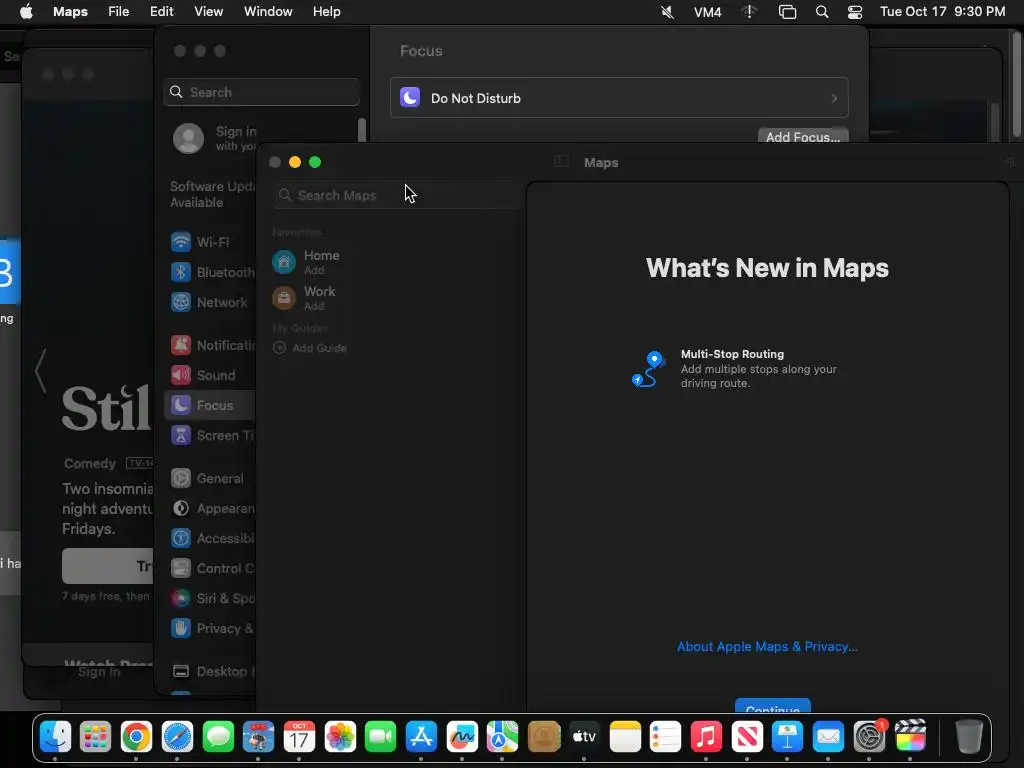Open the Window menu
Screen dimensions: 1024x768
(x=268, y=12)
